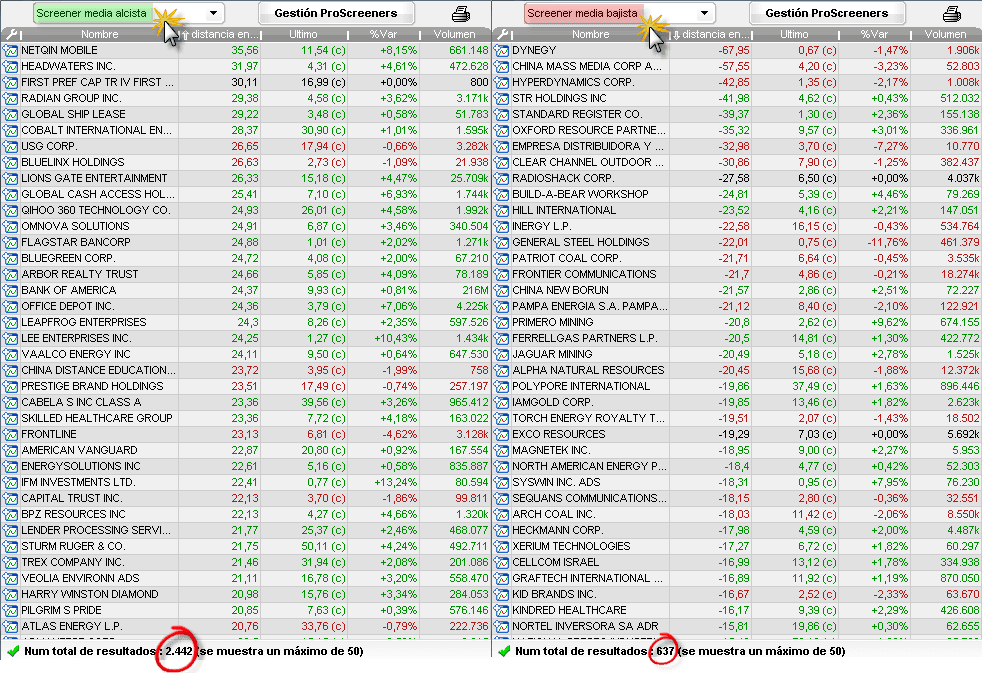Sort right table by Volumen column
Image resolution: width=982 pixels, height=673 pixels.
tap(946, 34)
